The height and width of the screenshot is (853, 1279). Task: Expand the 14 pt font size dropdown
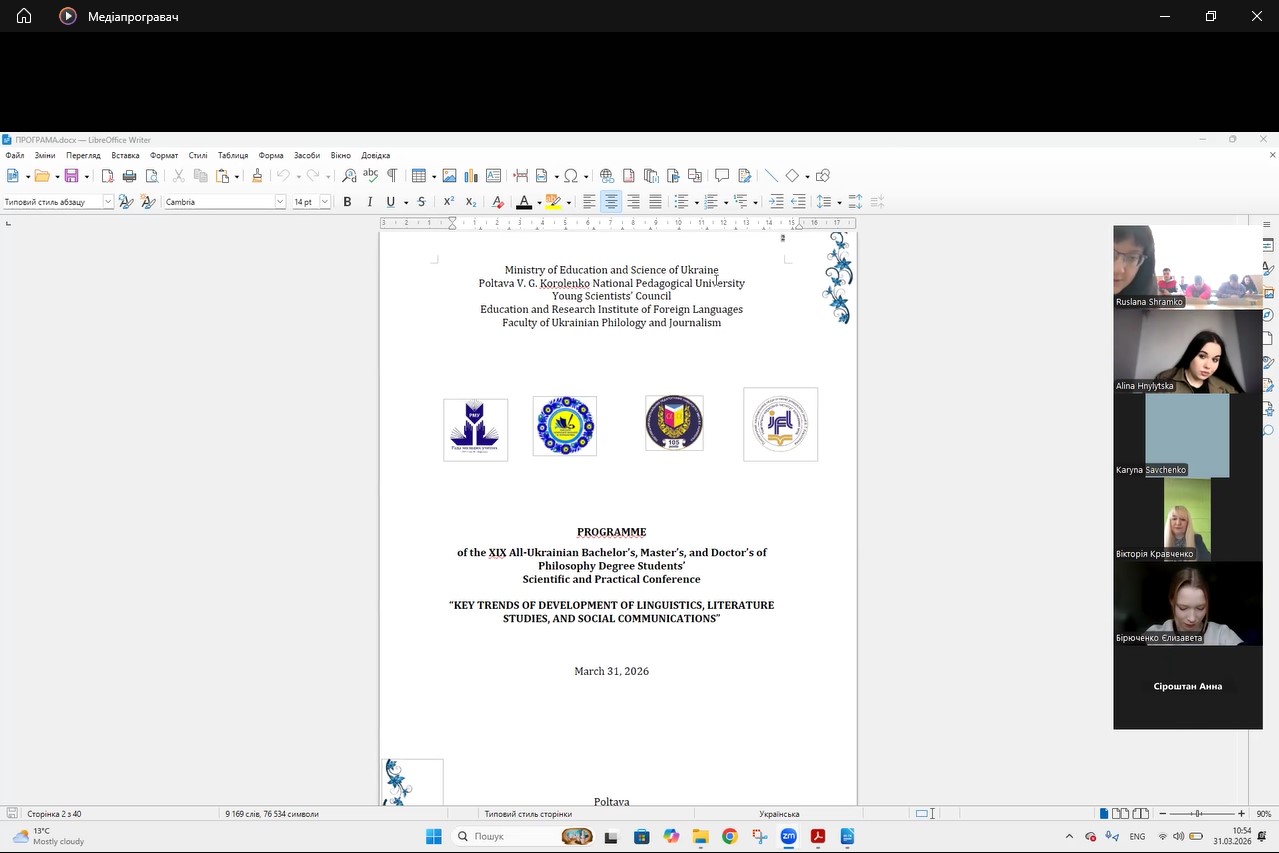pos(325,202)
